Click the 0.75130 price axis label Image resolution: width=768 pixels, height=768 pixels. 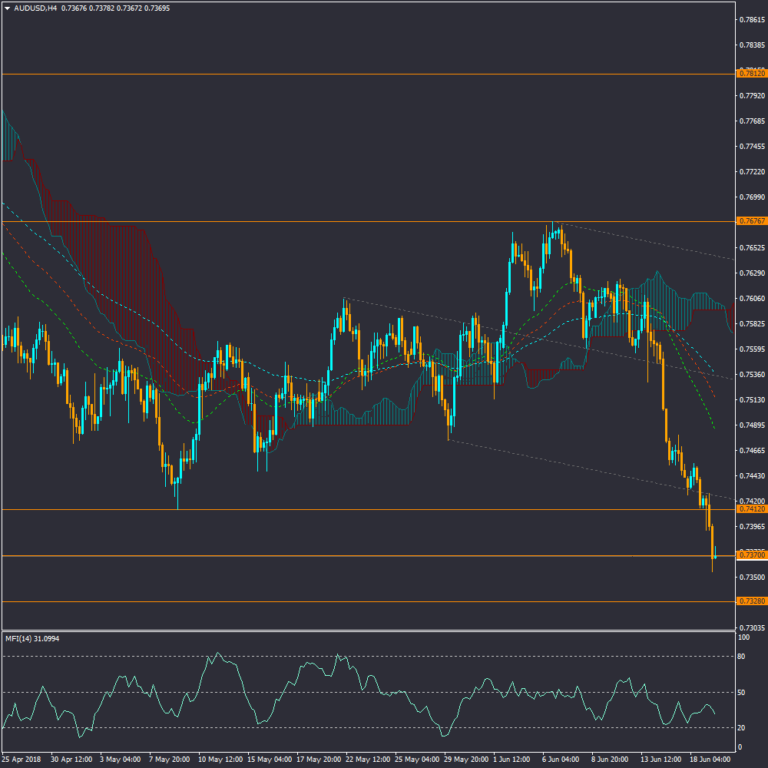click(752, 400)
